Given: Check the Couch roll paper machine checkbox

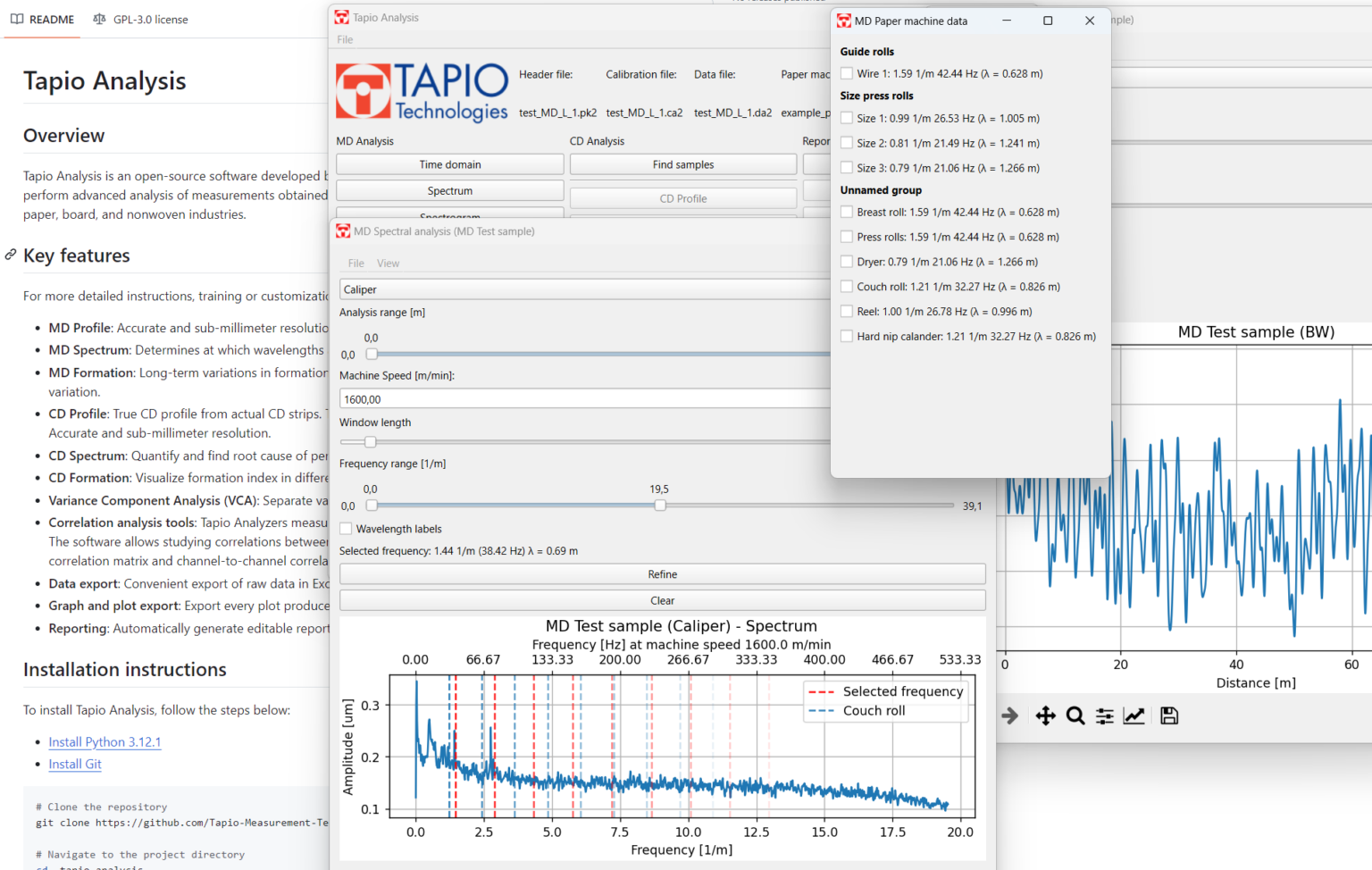Looking at the screenshot, I should (846, 286).
